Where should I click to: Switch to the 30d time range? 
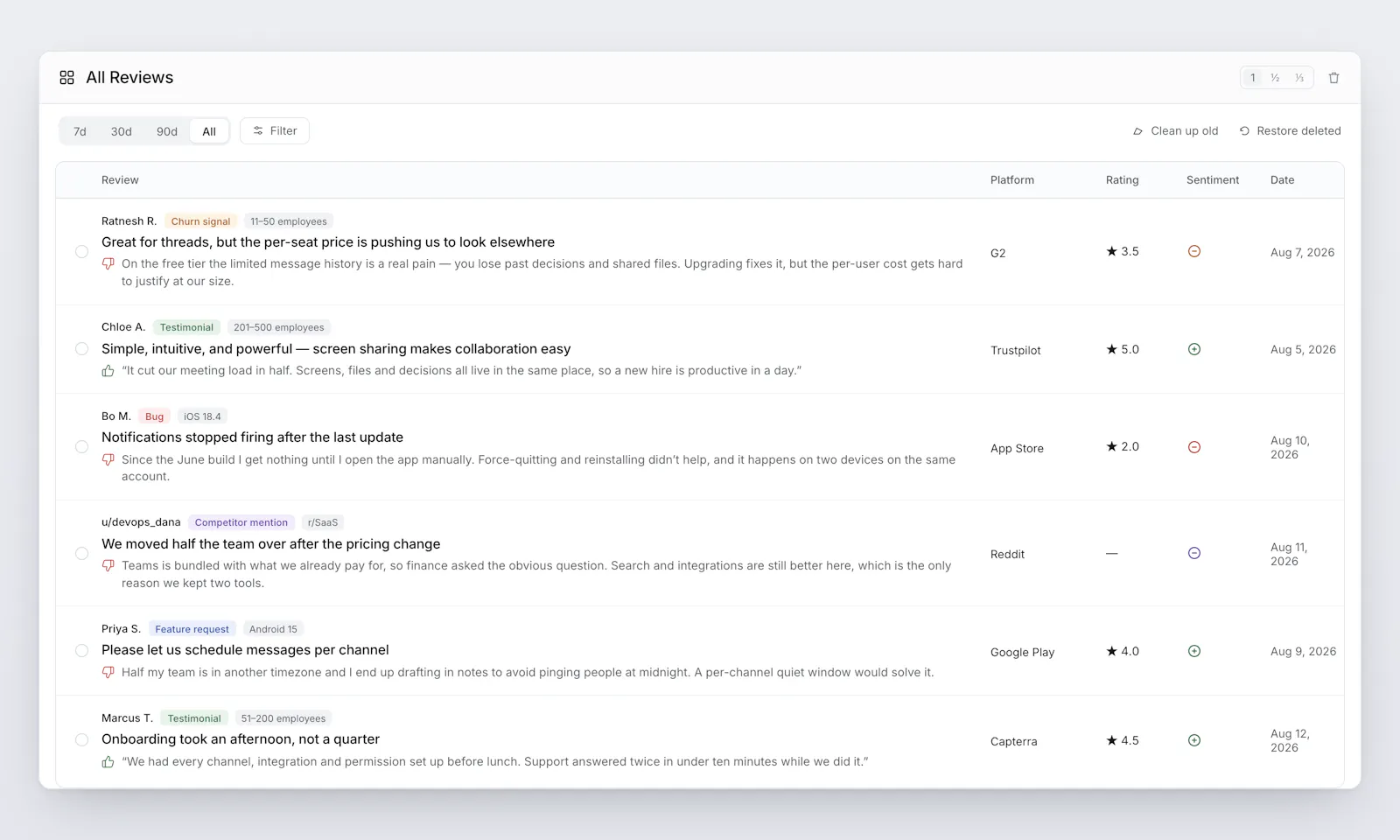[122, 131]
